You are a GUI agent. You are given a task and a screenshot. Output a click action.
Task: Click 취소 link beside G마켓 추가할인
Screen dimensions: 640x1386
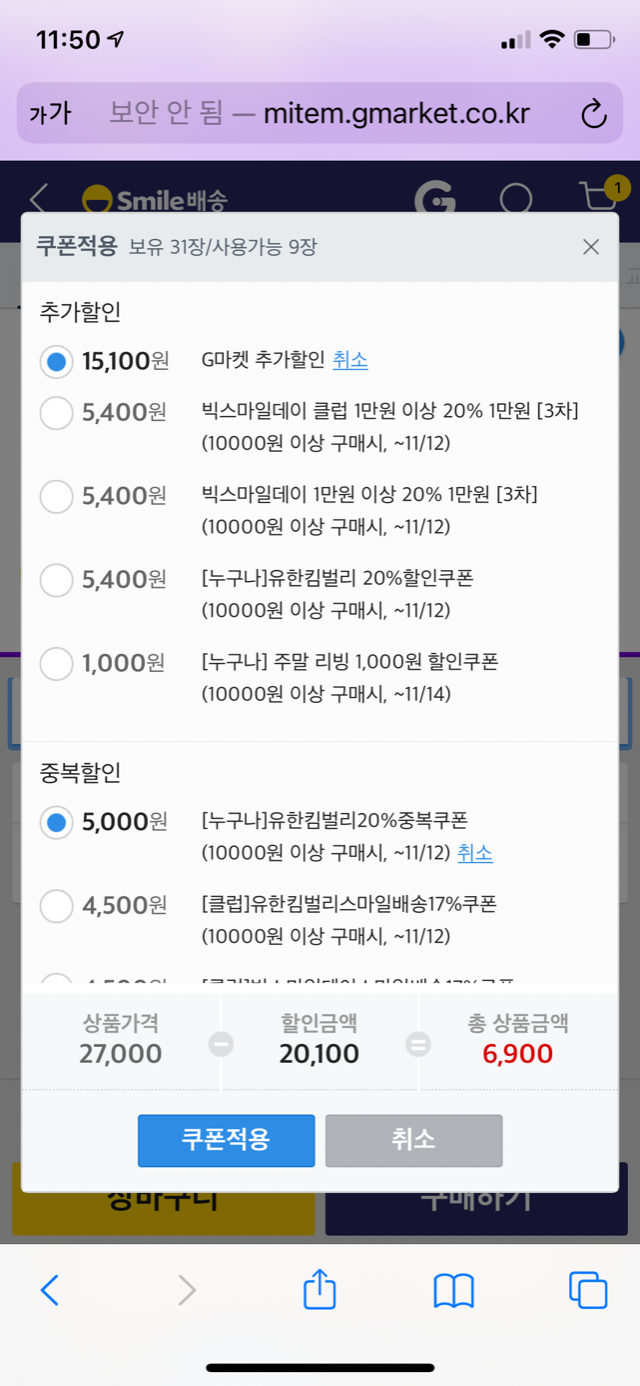(x=350, y=361)
